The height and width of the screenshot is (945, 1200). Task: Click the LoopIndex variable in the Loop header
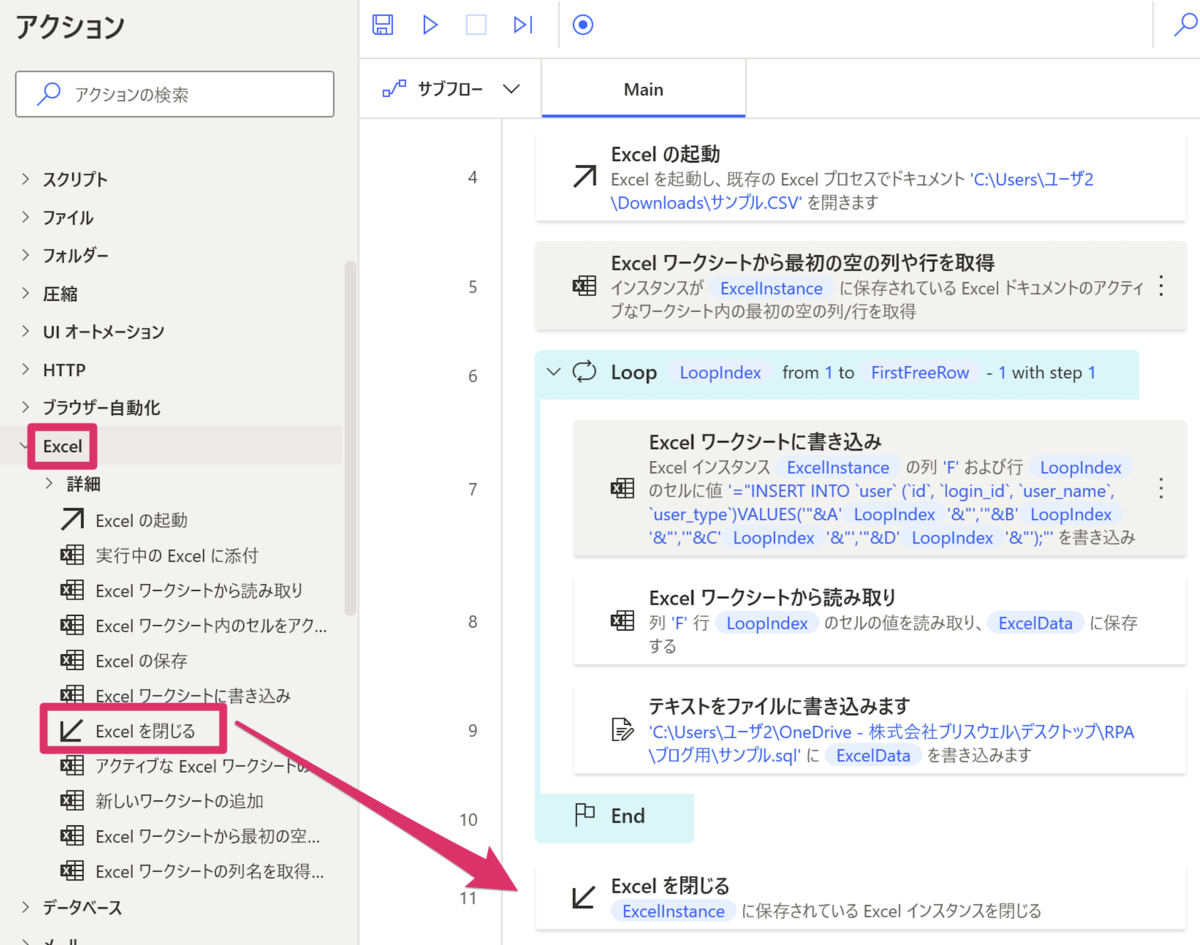(720, 372)
